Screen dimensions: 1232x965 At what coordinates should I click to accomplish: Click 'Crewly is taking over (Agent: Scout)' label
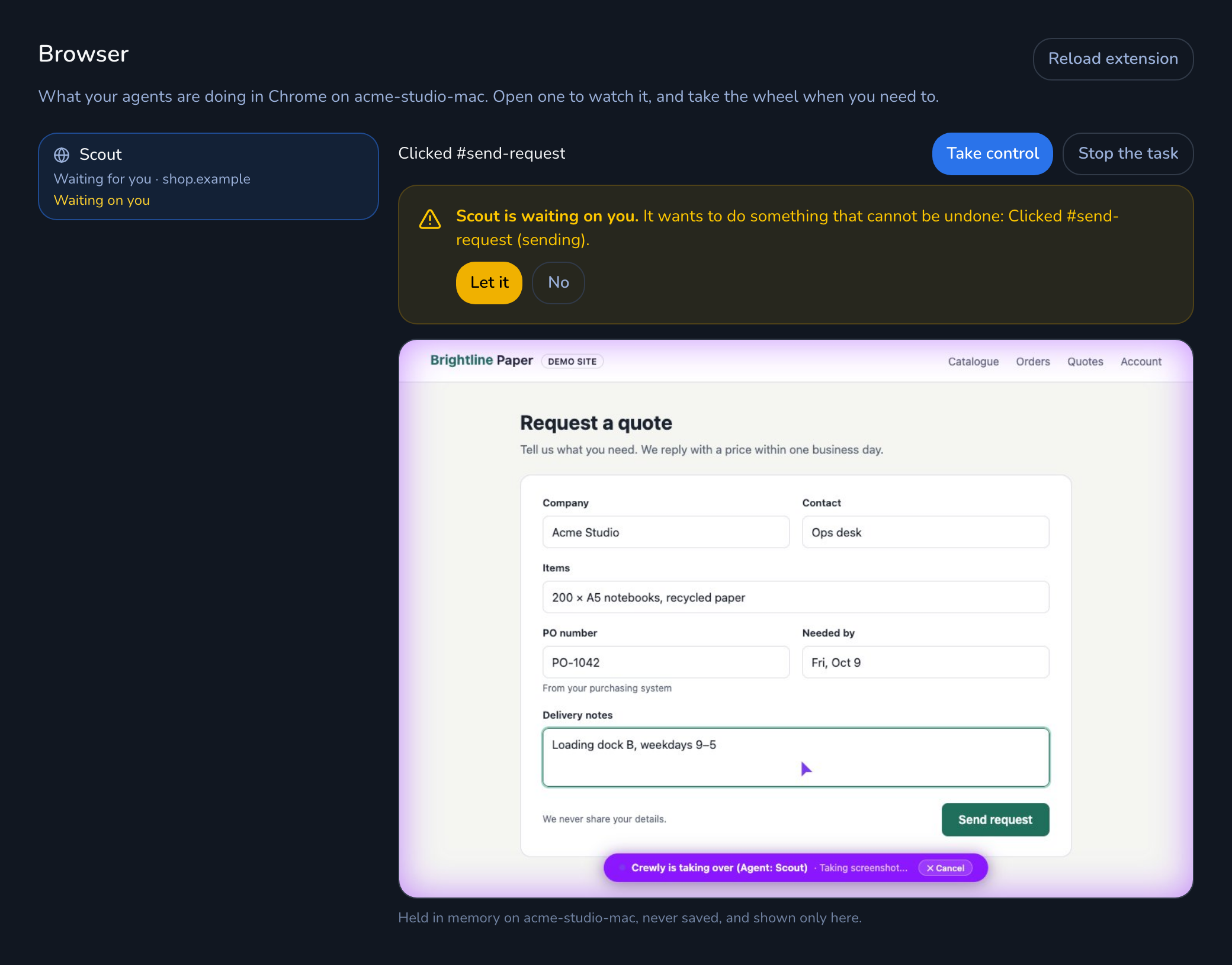point(719,867)
